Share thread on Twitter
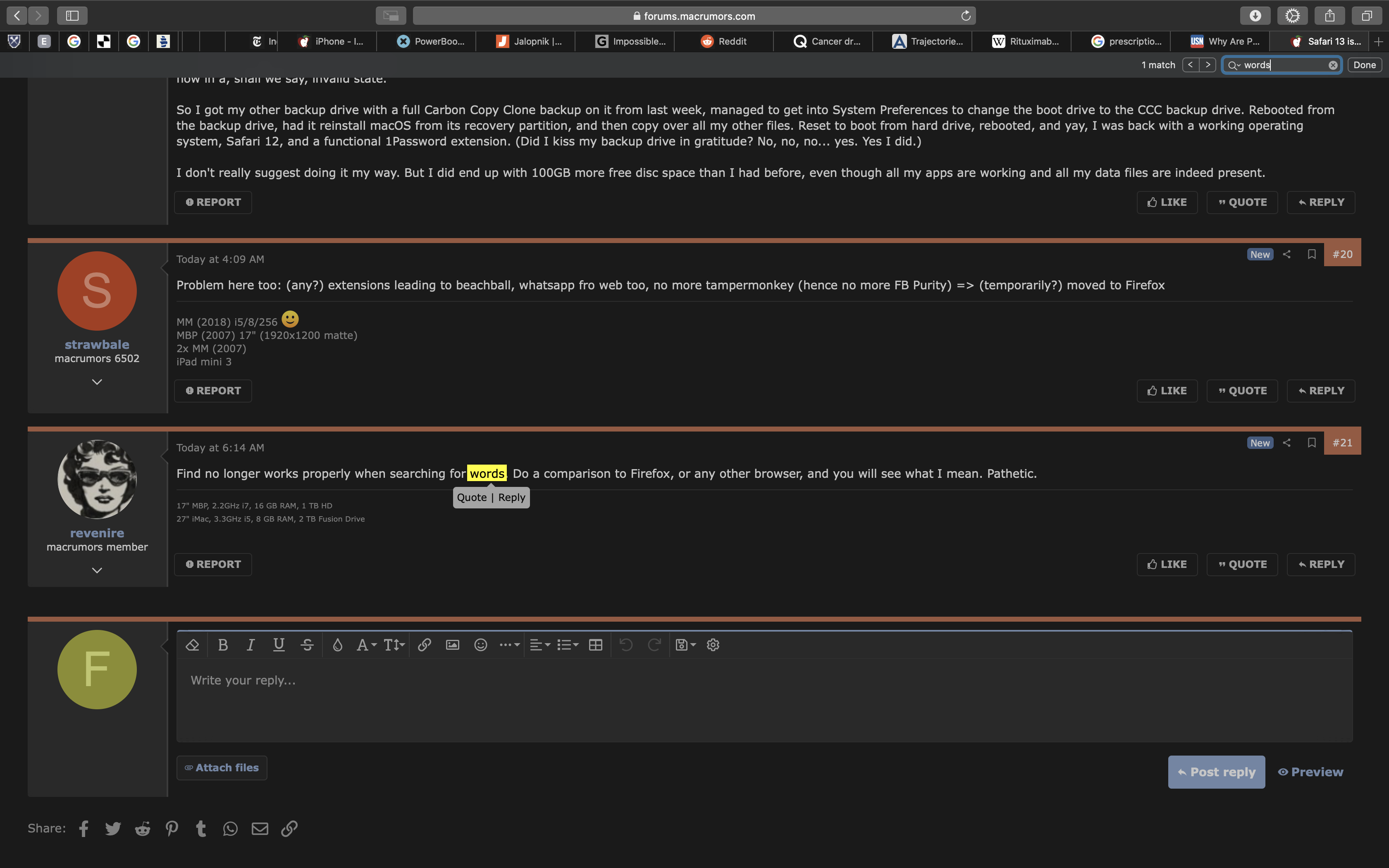This screenshot has width=1389, height=868. point(113,828)
